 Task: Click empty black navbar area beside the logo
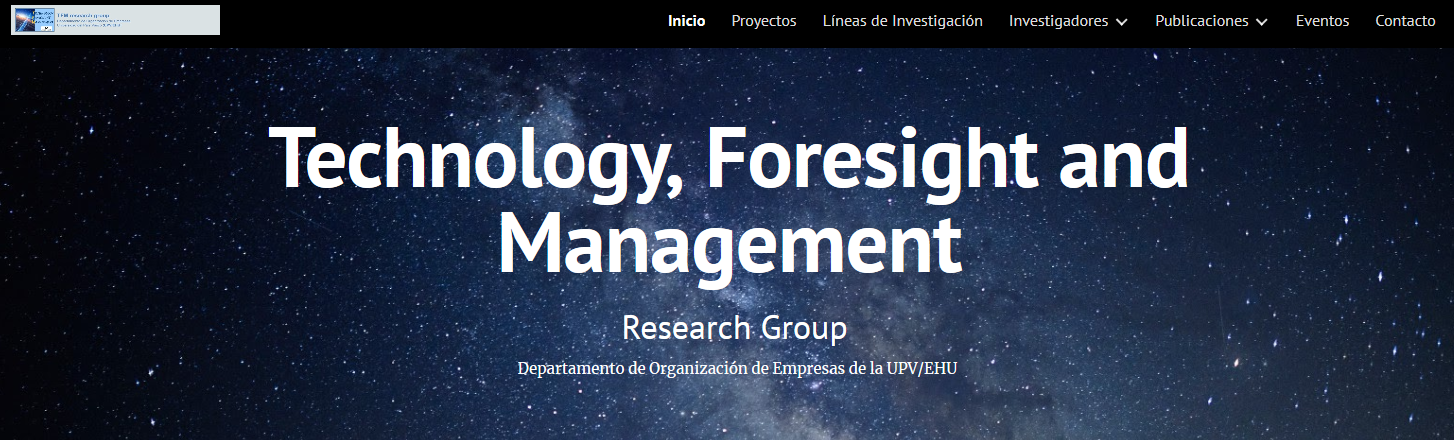click(x=430, y=22)
